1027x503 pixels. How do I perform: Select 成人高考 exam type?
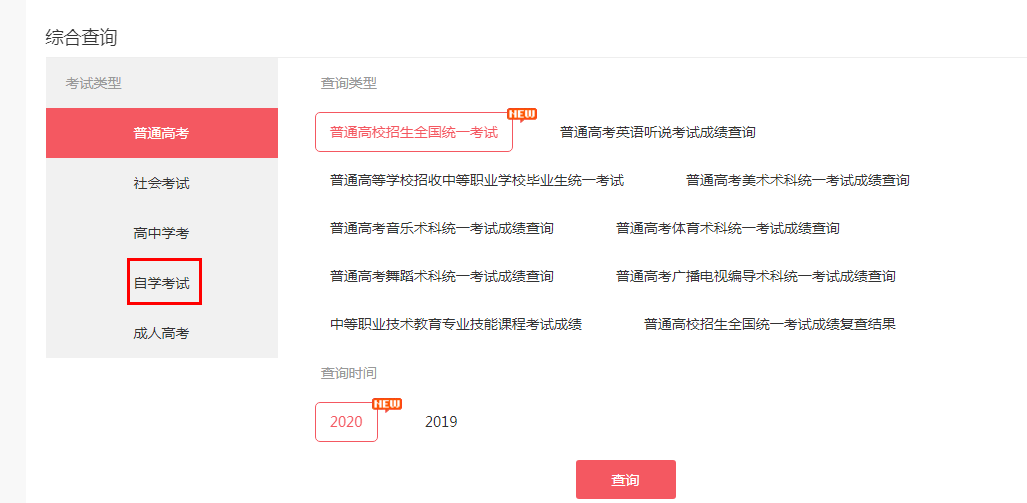click(x=161, y=333)
